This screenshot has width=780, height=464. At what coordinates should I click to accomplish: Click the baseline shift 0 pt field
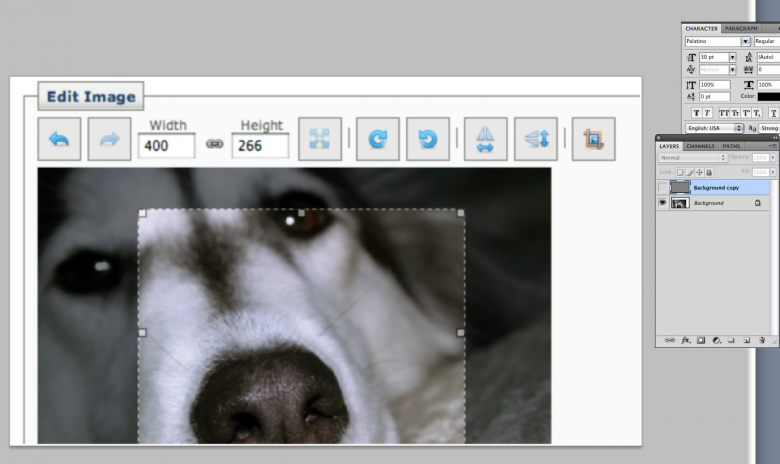[715, 96]
